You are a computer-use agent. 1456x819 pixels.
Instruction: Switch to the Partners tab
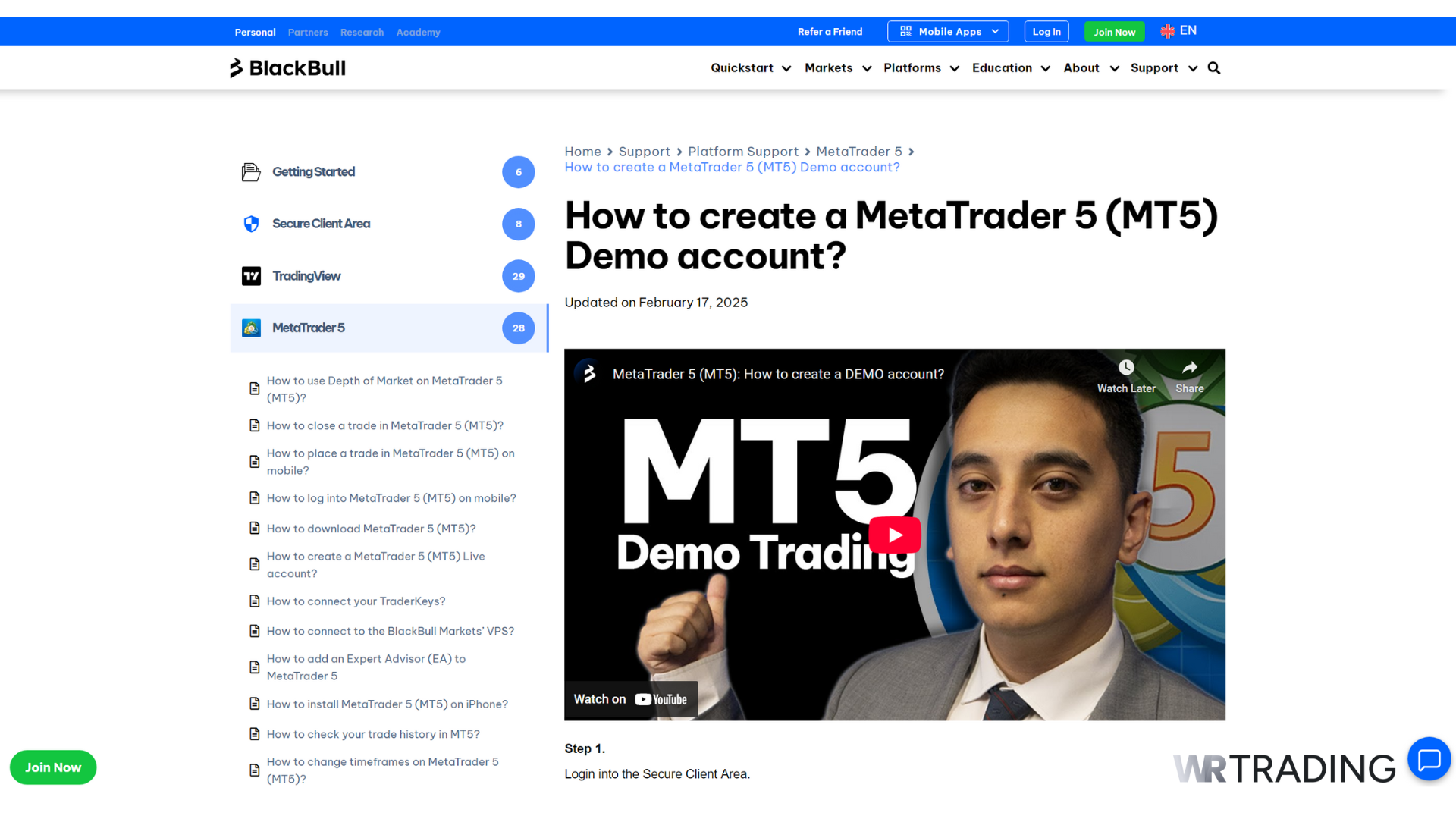click(308, 32)
